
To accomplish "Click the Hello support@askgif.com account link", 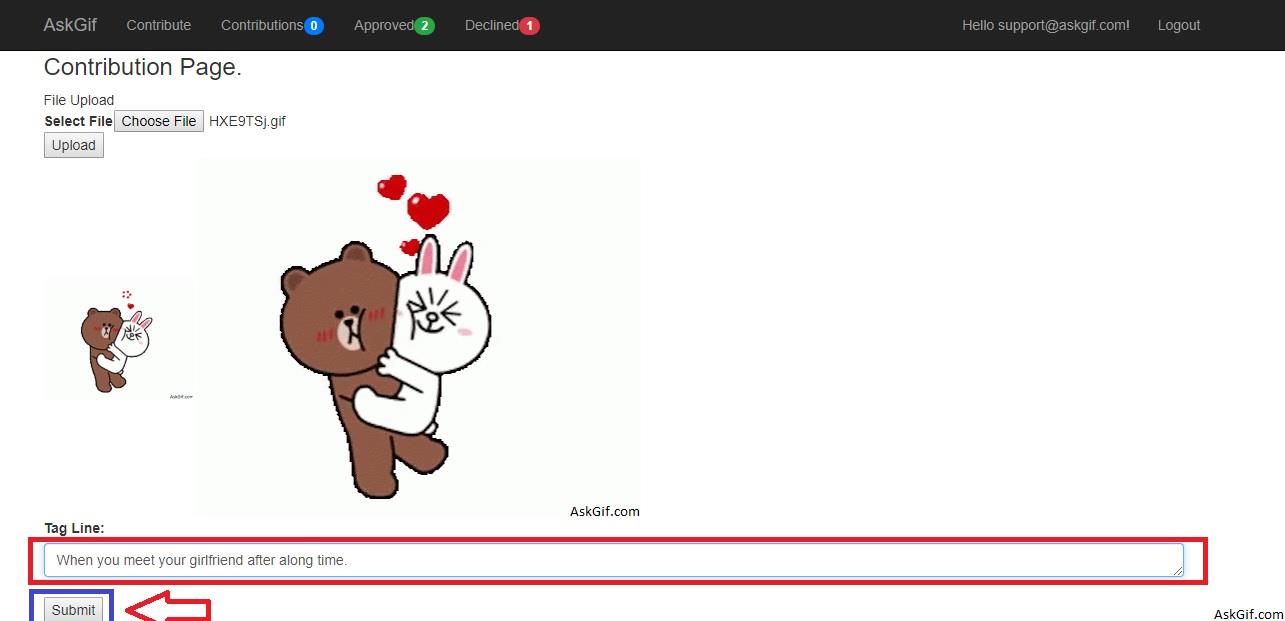I will tap(1046, 25).
